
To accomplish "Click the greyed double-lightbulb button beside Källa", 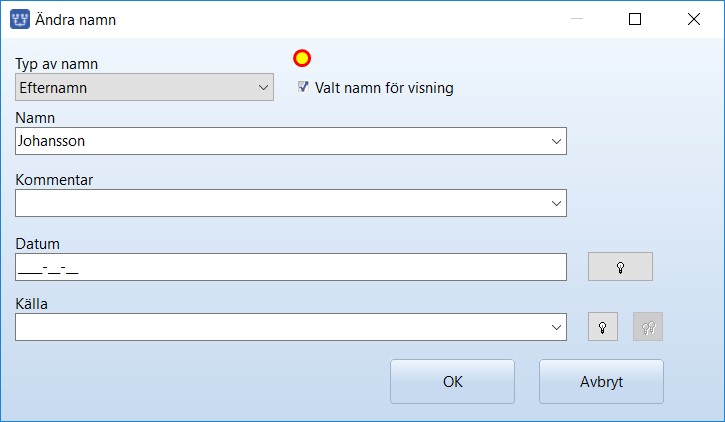I will coord(648,327).
